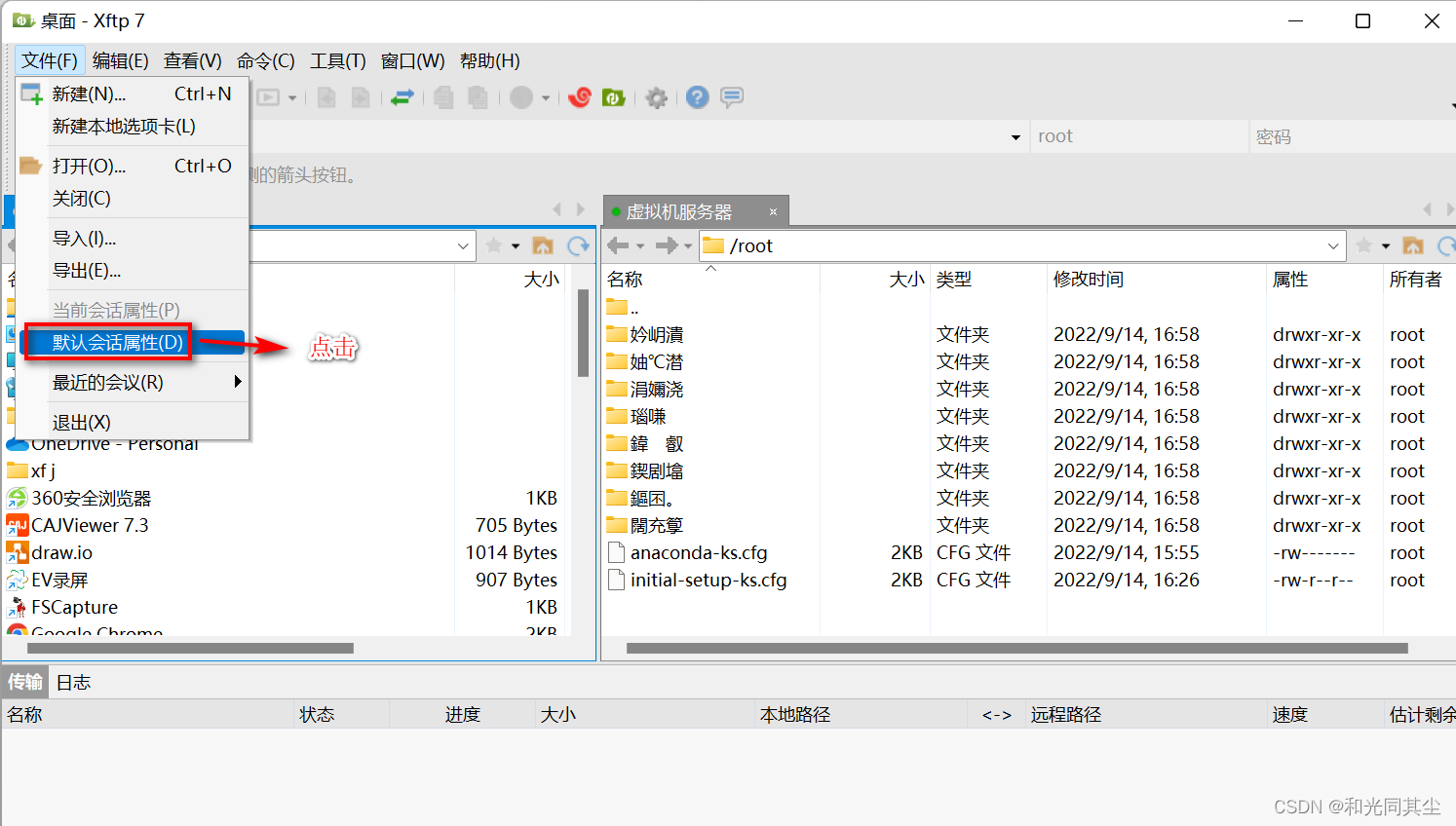This screenshot has height=826, width=1456.
Task: Open the 命令(C) menu
Action: (266, 61)
